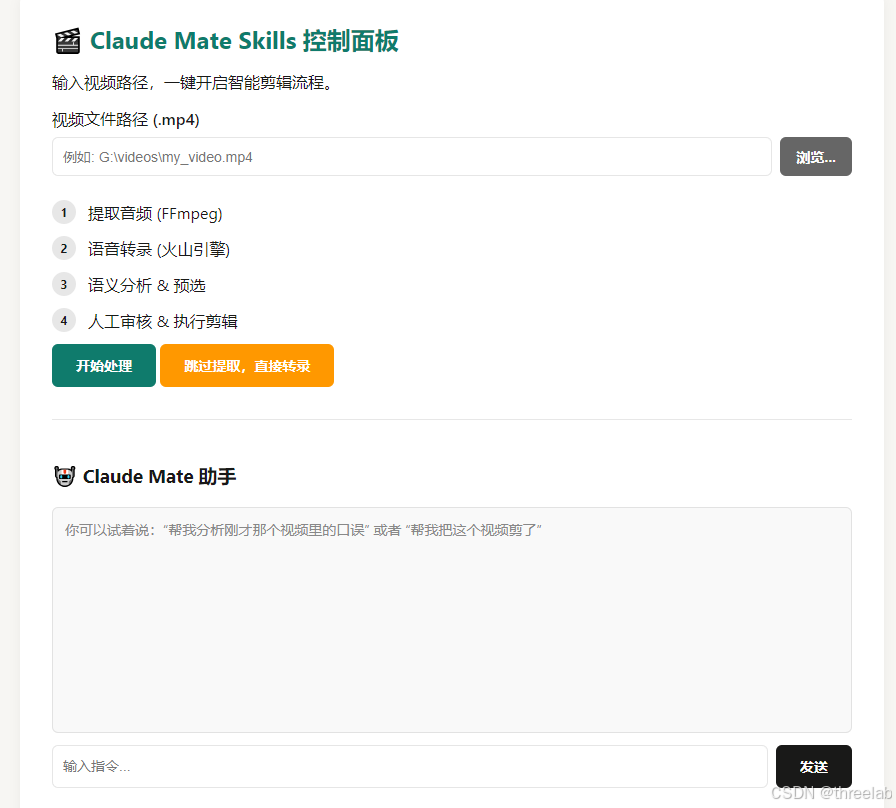Start processing with the 开始处理 button

click(x=104, y=366)
